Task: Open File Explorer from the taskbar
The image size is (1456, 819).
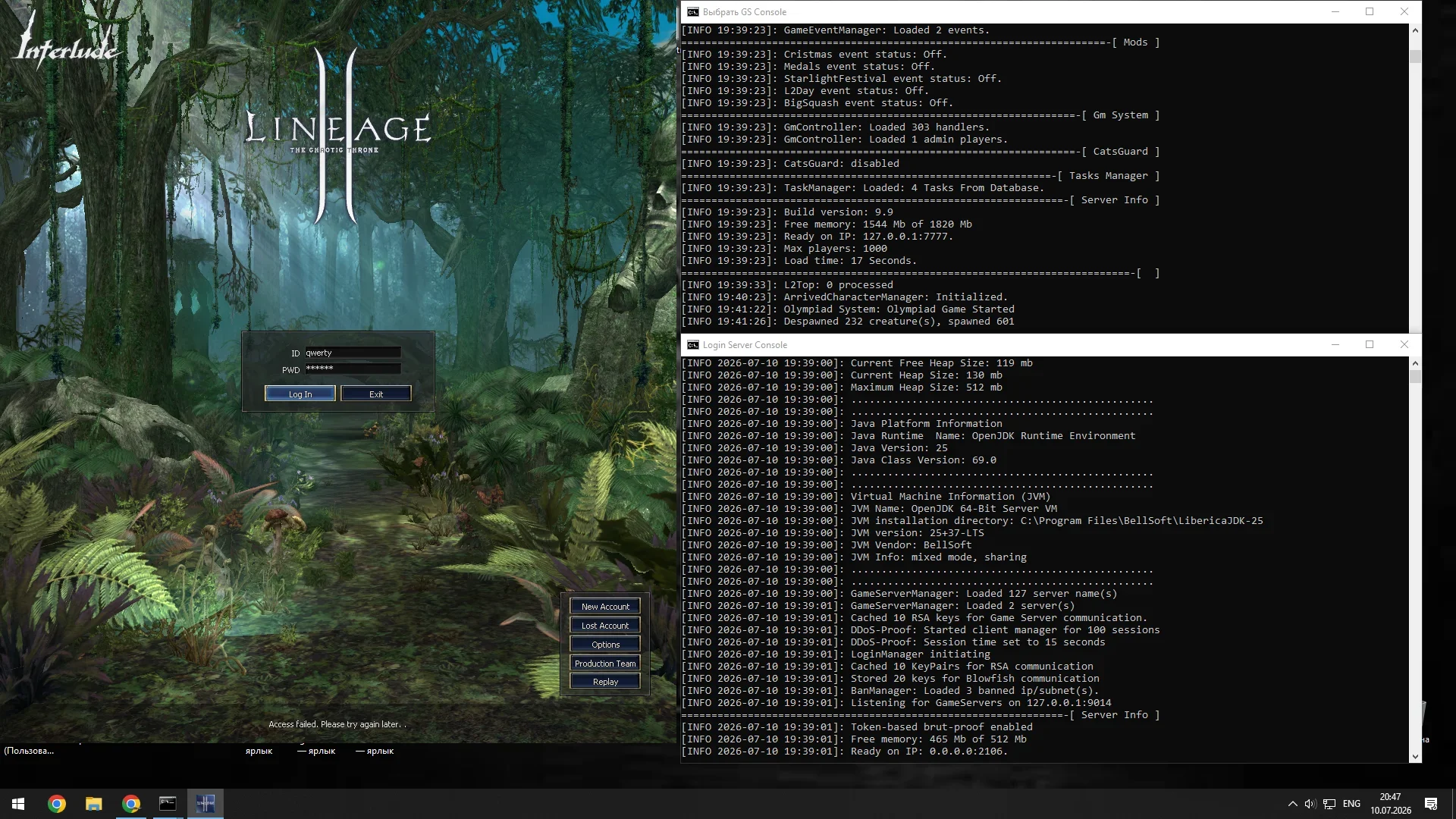Action: pos(94,804)
